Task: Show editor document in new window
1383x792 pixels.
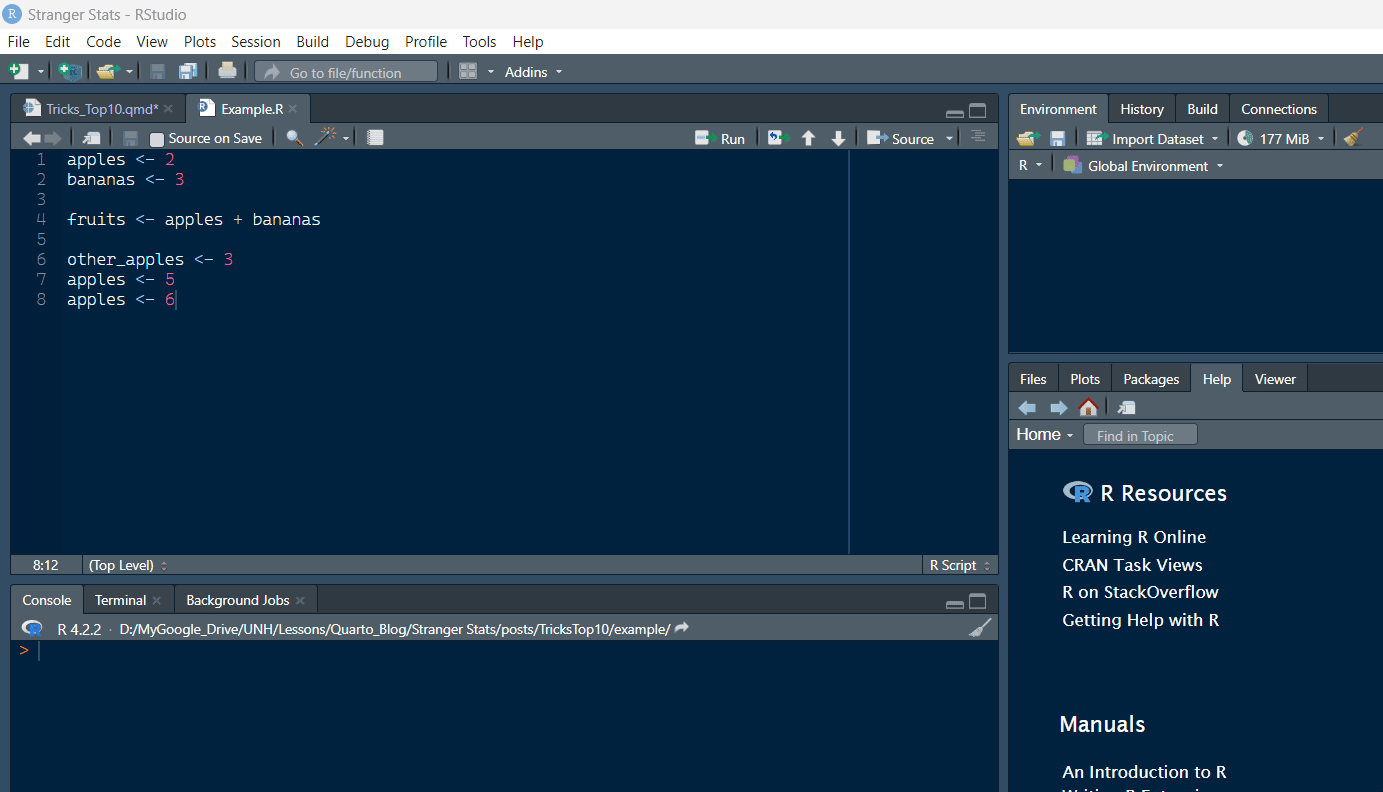Action: (x=91, y=139)
